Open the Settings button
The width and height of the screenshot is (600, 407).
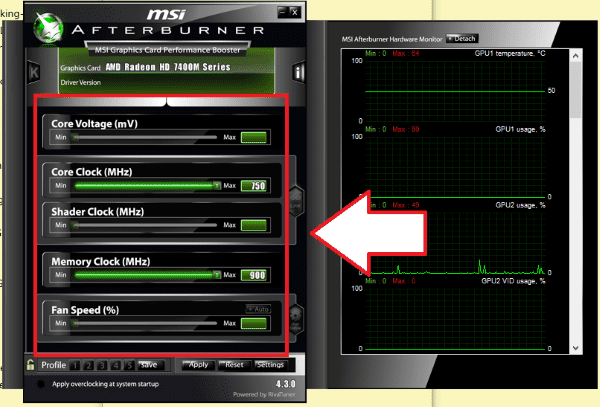click(x=270, y=365)
